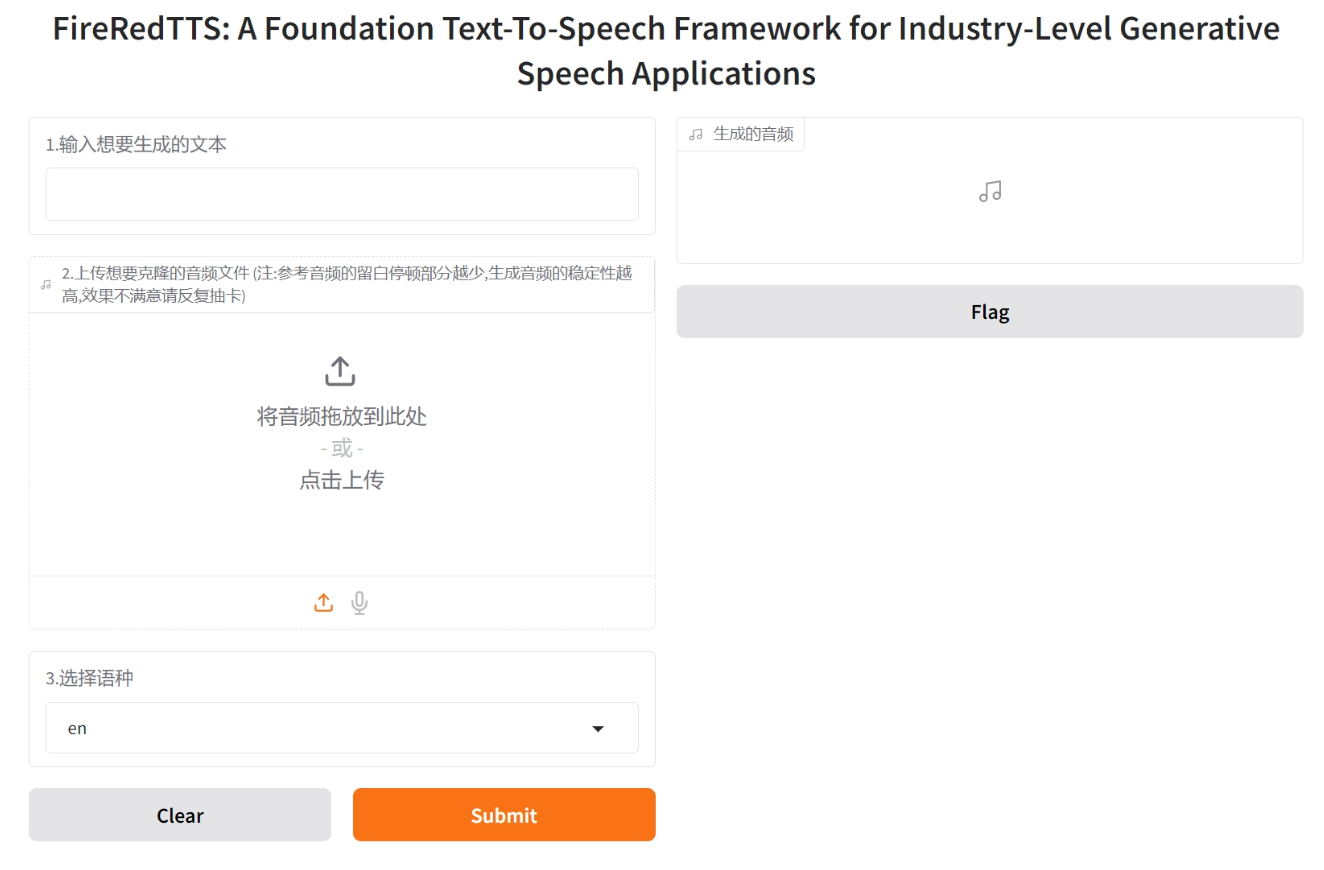Click the 或 separator in the upload area
The image size is (1324, 870).
[341, 448]
